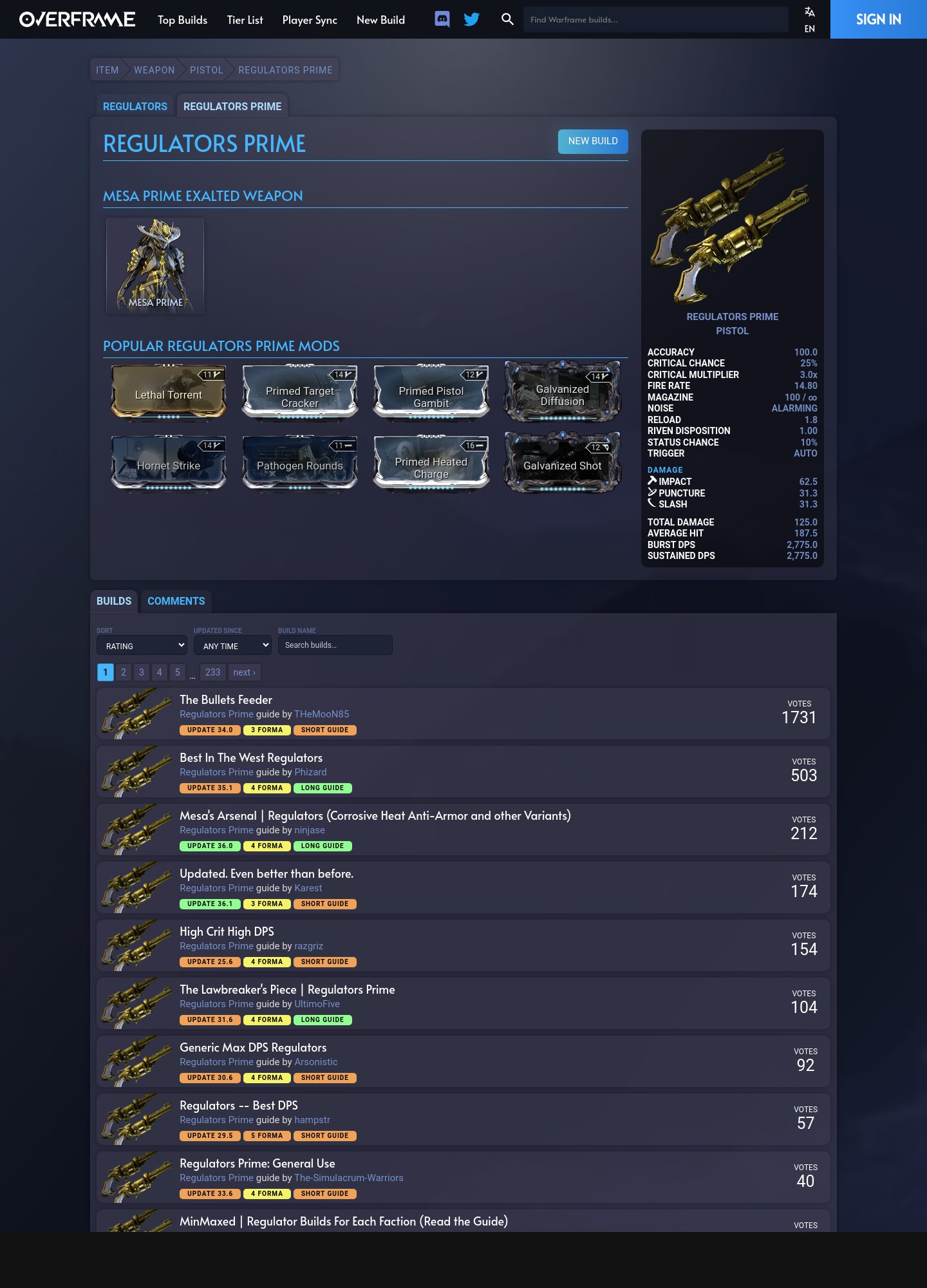Open author hampstr profile
This screenshot has height=1288, width=927.
tap(312, 1120)
